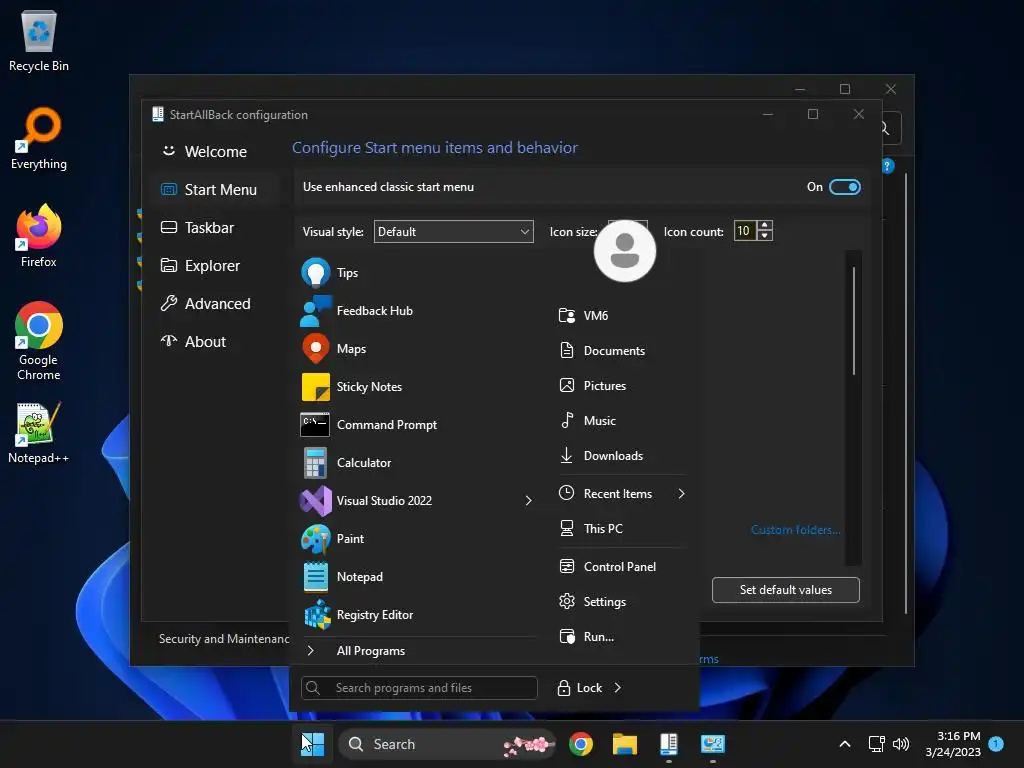Screen dimensions: 1024x768
Task: Open About section
Action: point(216,342)
